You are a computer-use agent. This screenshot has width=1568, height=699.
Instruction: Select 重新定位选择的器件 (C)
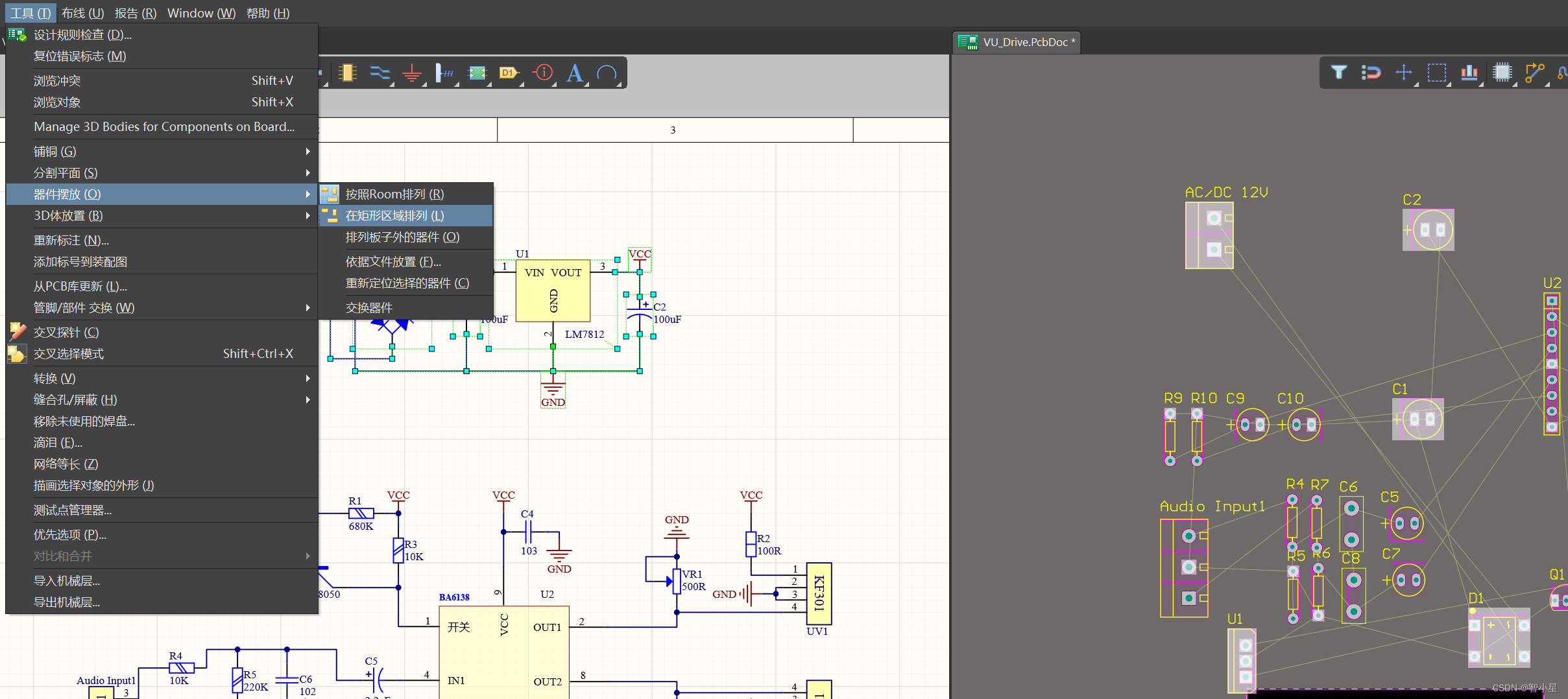click(406, 283)
